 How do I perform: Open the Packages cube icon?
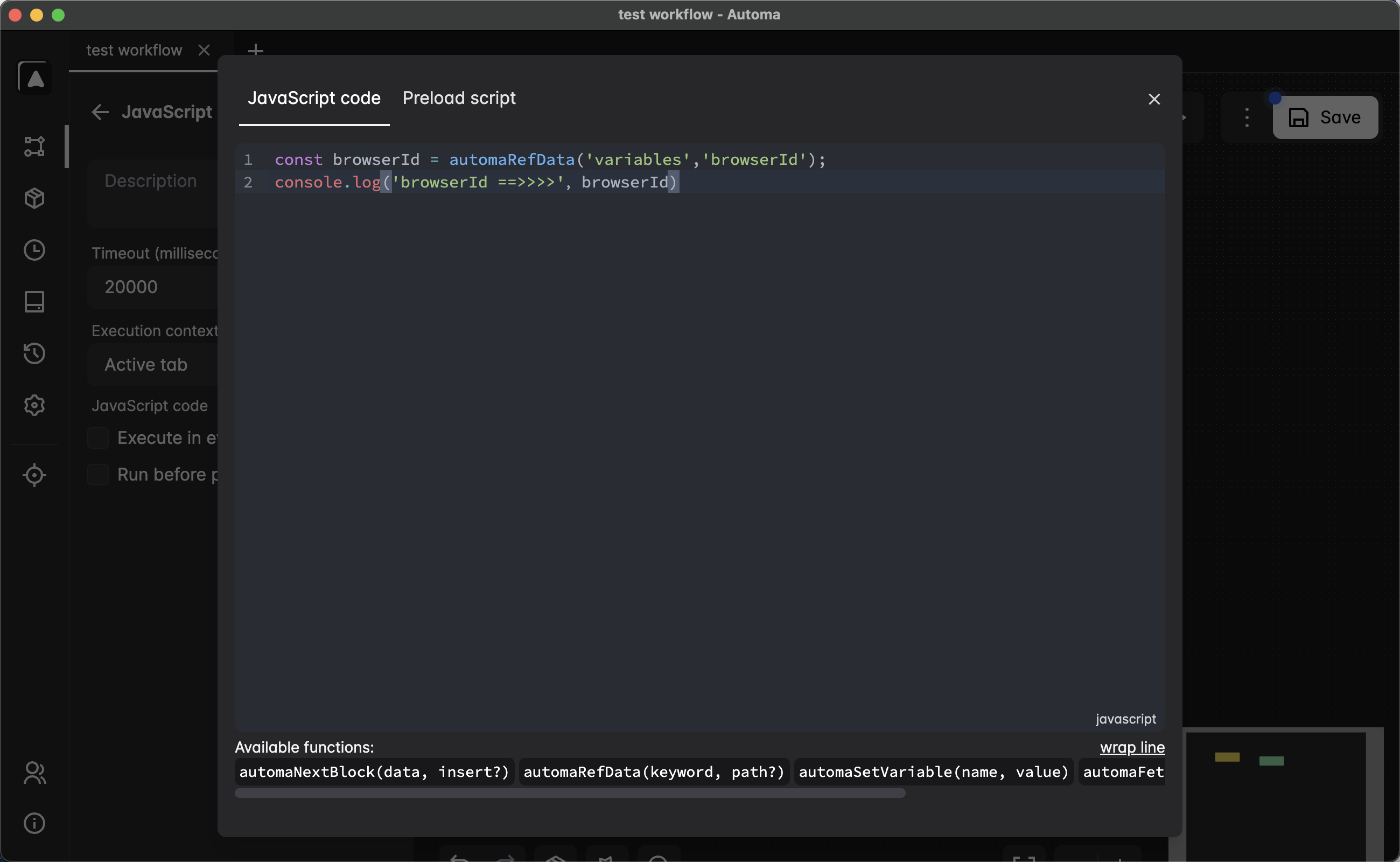coord(35,198)
